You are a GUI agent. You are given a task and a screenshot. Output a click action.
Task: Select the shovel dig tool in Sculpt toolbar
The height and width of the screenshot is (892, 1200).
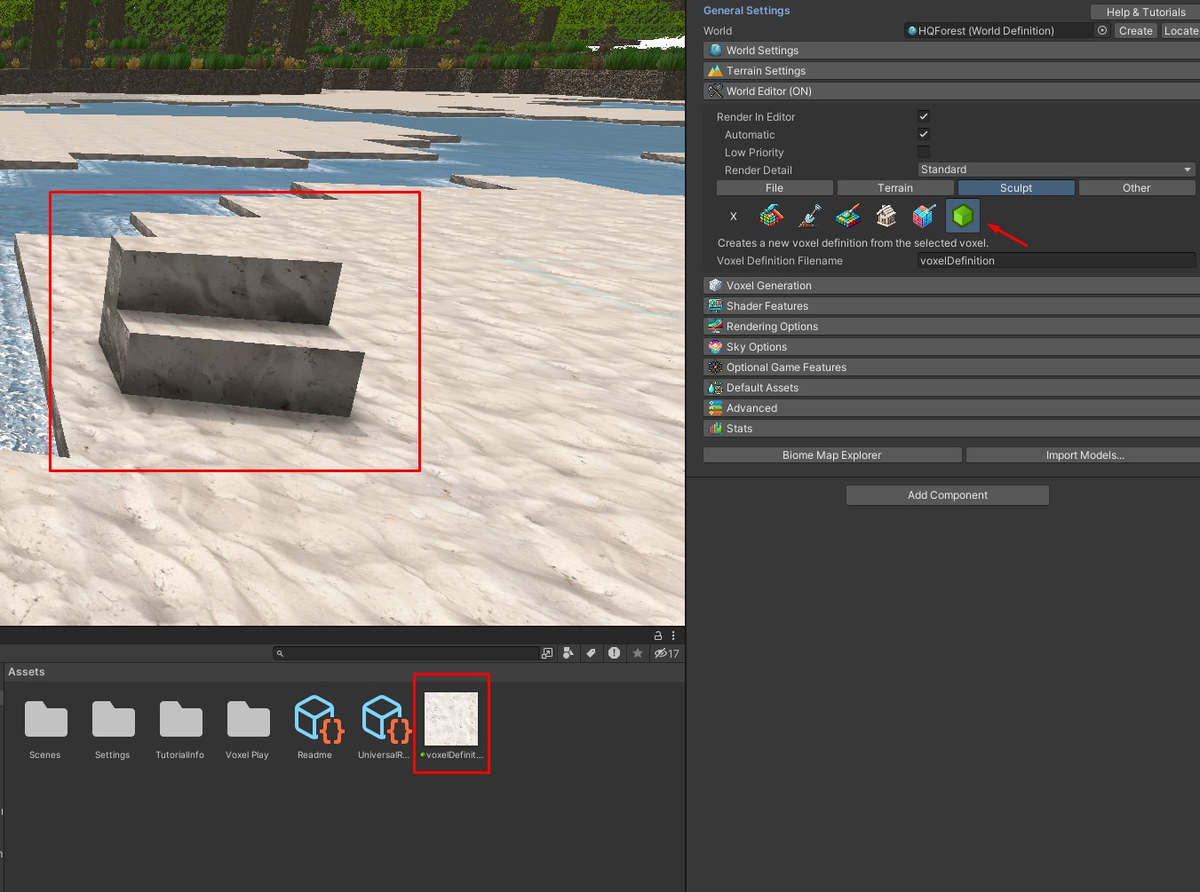point(809,215)
